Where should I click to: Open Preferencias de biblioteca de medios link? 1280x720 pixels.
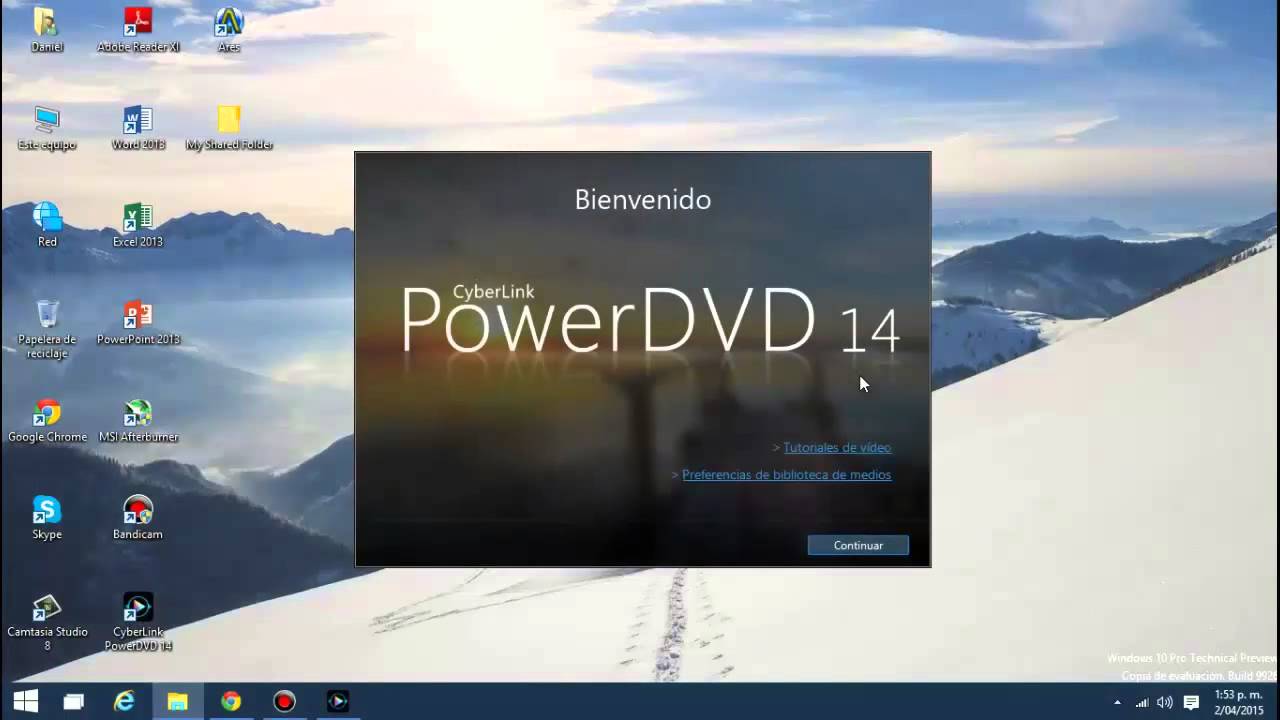pyautogui.click(x=786, y=475)
